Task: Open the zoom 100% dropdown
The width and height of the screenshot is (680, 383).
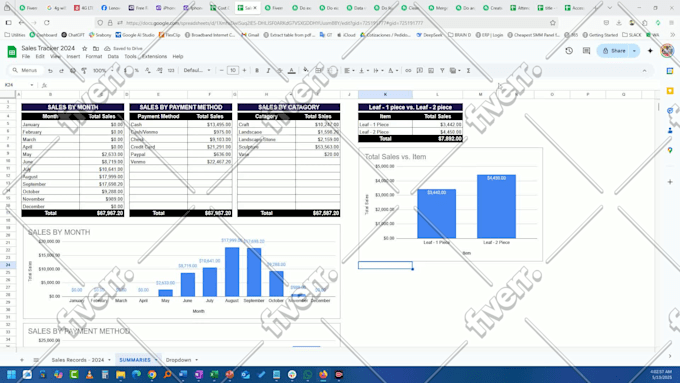Action: [103, 70]
